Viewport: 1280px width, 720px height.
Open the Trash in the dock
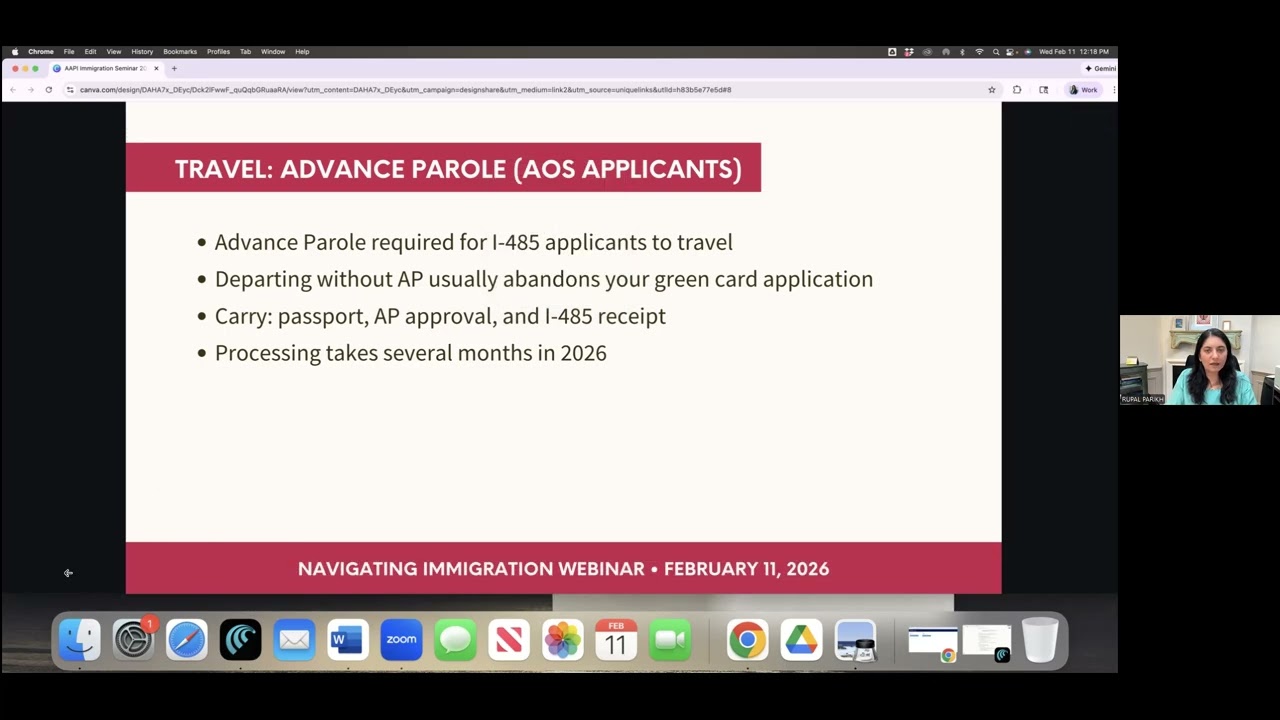pos(1040,640)
